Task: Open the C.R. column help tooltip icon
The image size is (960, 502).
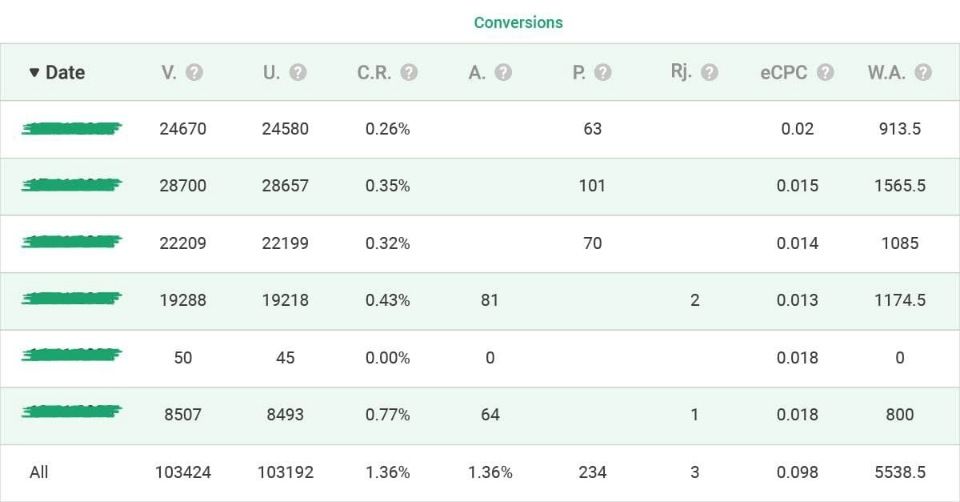Action: 409,73
